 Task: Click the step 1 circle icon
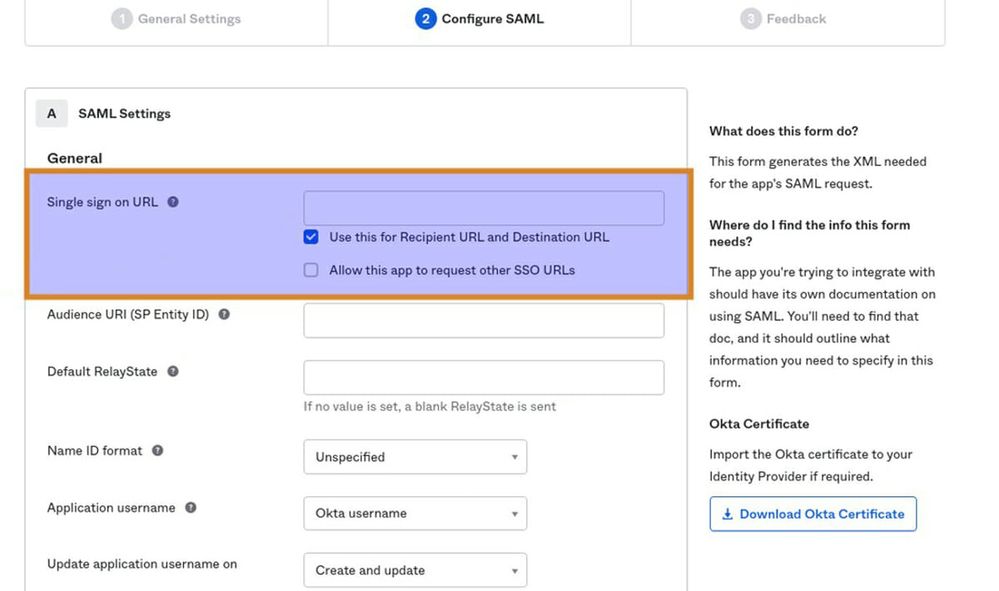click(122, 19)
